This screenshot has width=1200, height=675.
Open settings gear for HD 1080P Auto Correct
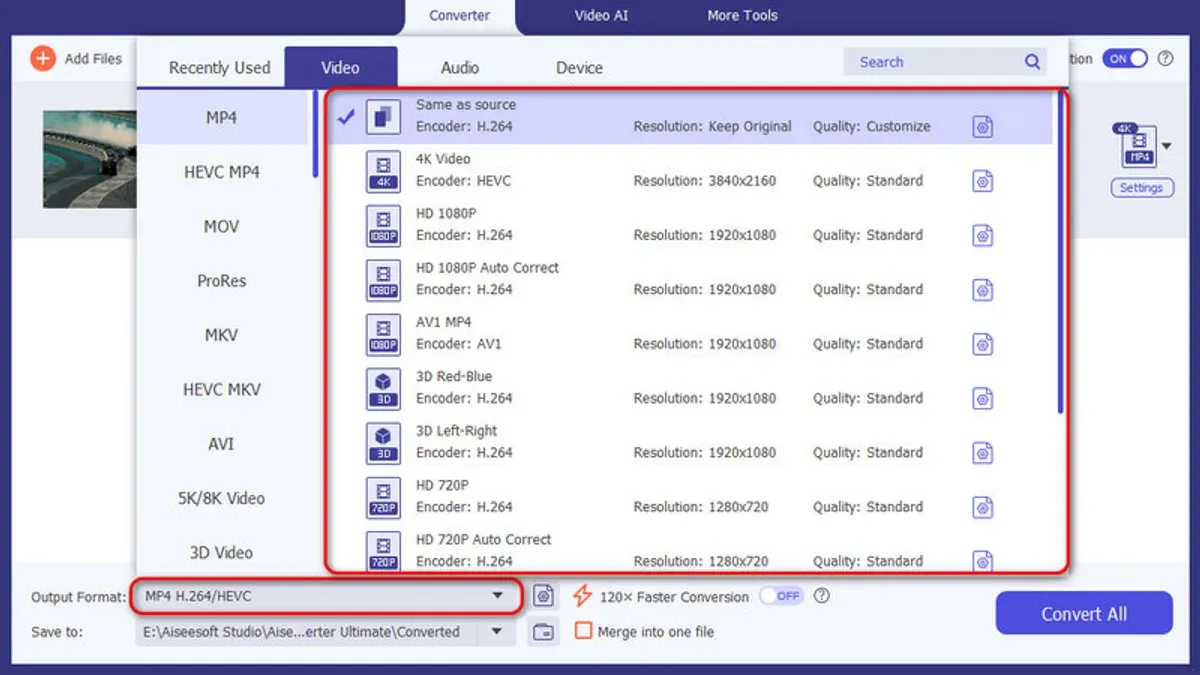(x=983, y=290)
